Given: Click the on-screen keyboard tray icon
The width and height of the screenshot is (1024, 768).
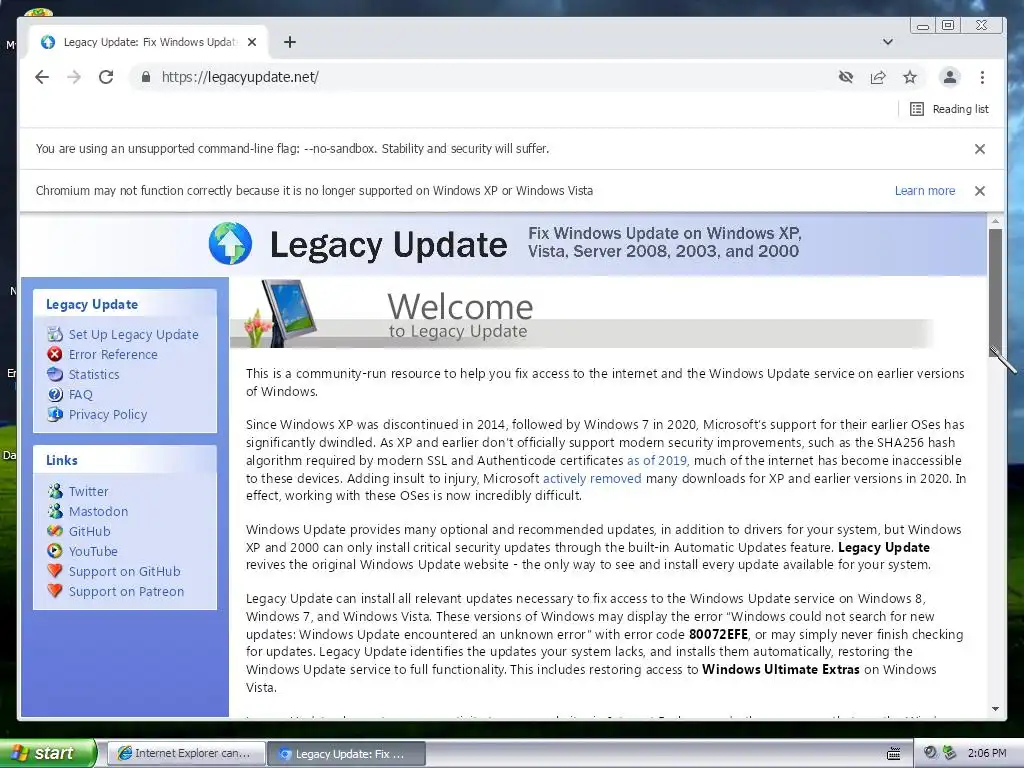Looking at the screenshot, I should [893, 754].
